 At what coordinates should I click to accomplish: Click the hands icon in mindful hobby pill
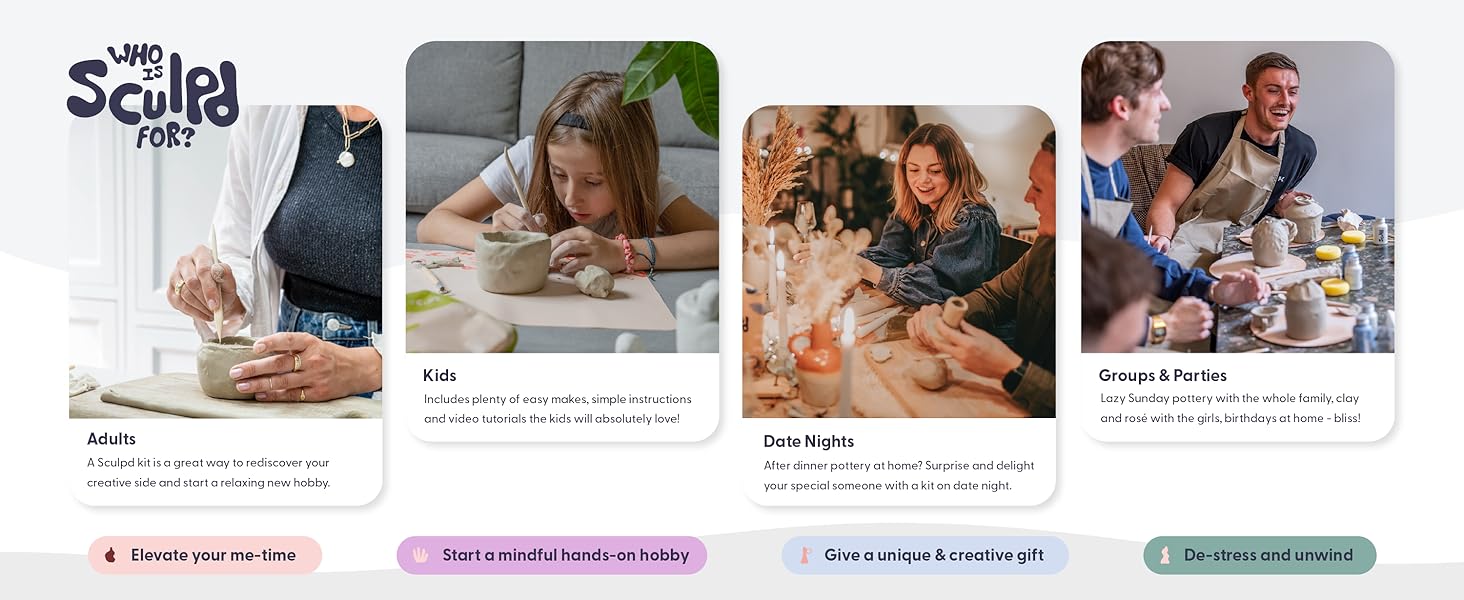tap(421, 555)
